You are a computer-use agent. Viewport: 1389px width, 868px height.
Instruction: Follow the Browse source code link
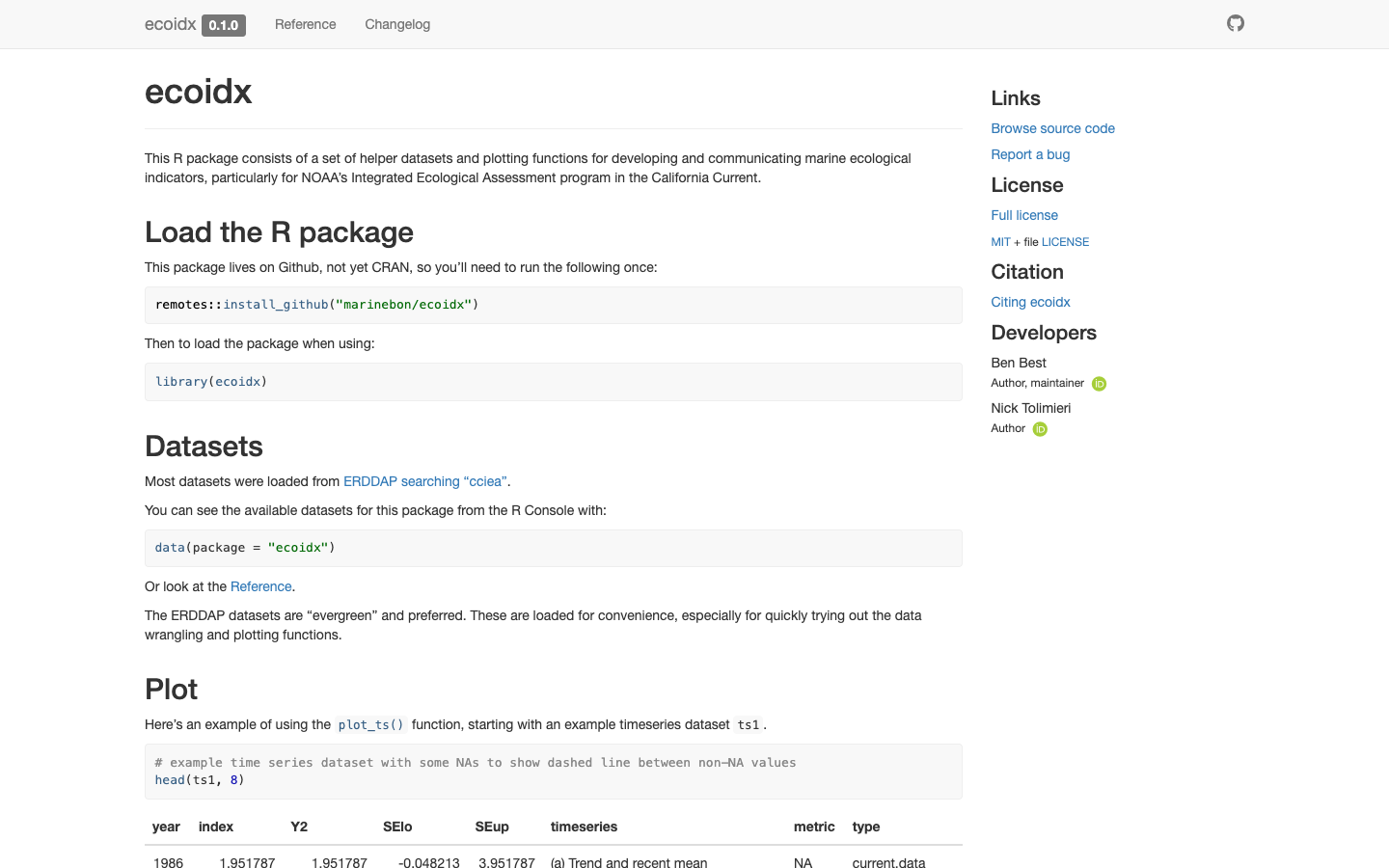[1052, 128]
